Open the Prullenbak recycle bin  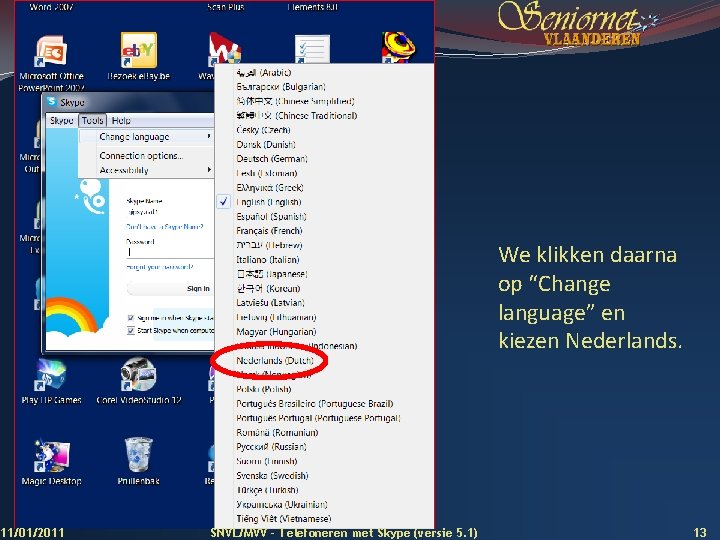138,461
